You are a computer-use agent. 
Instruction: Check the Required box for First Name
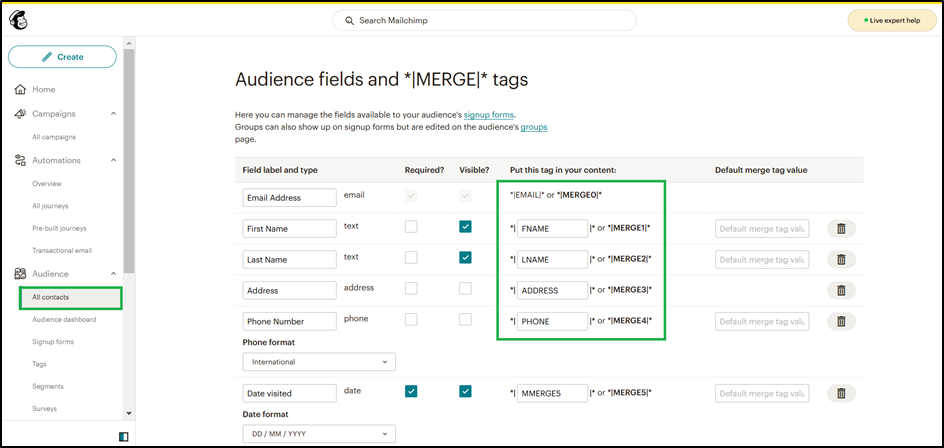click(x=411, y=227)
